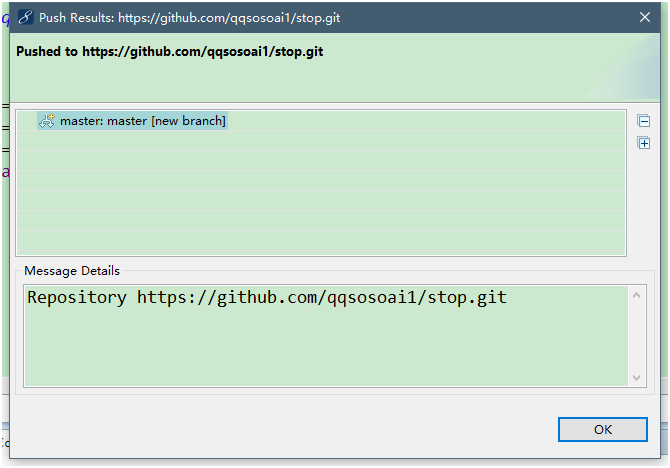This screenshot has width=670, height=468.
Task: Click the 'Message Details' group label
Action: point(72,271)
